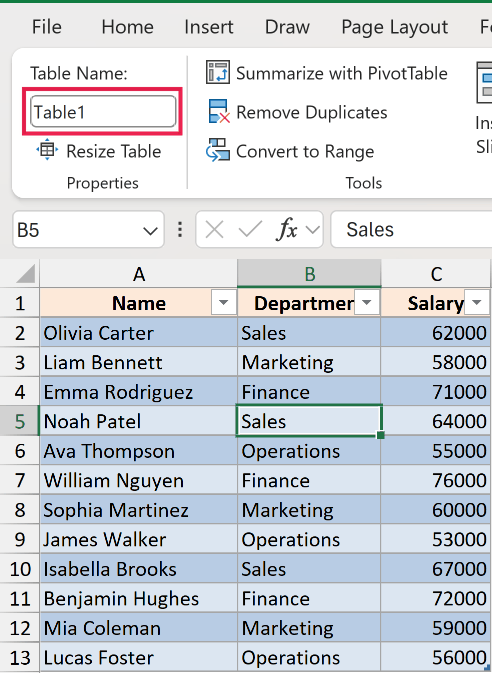Click the Insert Slicer icon

coord(484,82)
